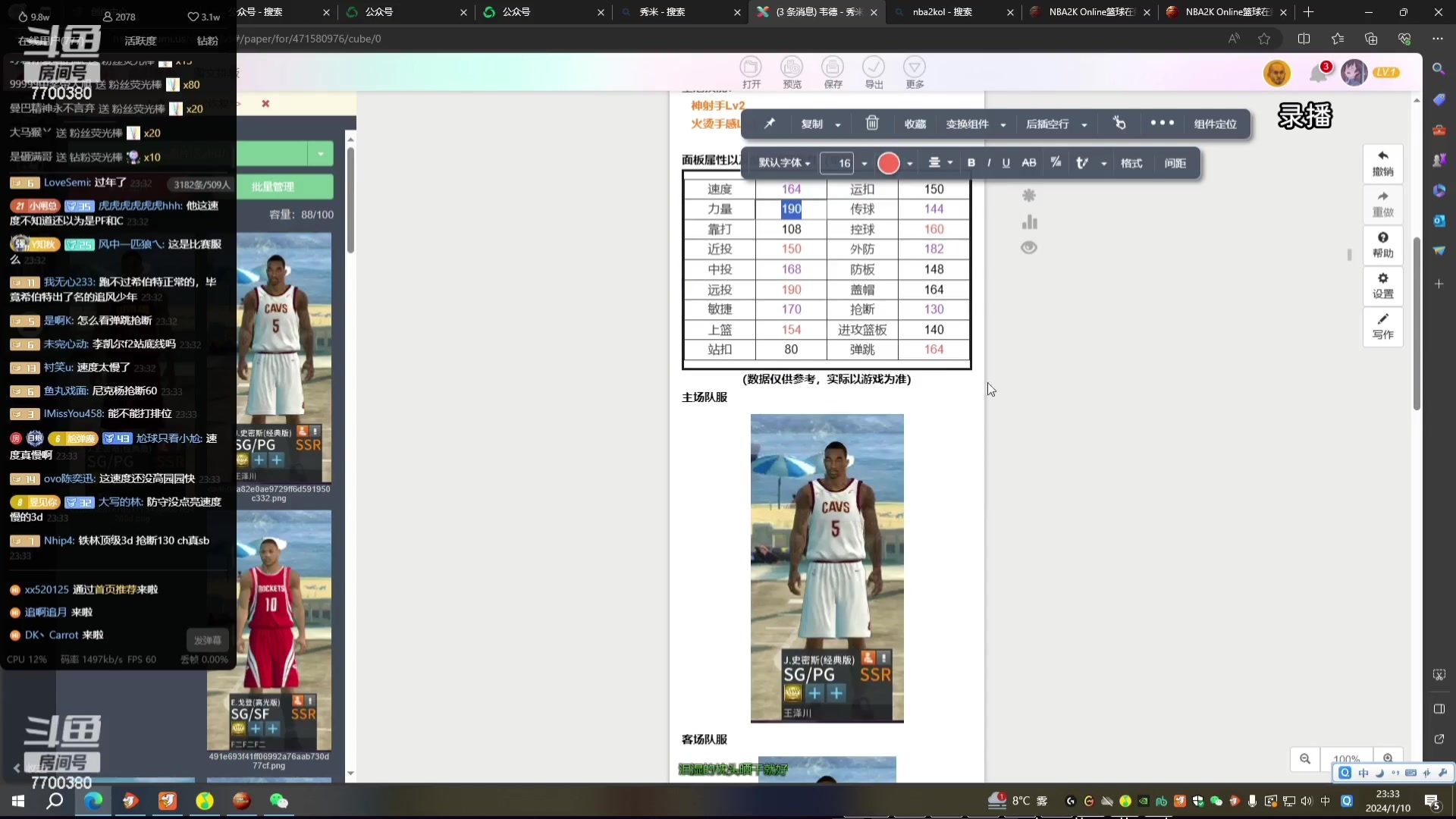Open the 打开 icon in editor header

[751, 73]
